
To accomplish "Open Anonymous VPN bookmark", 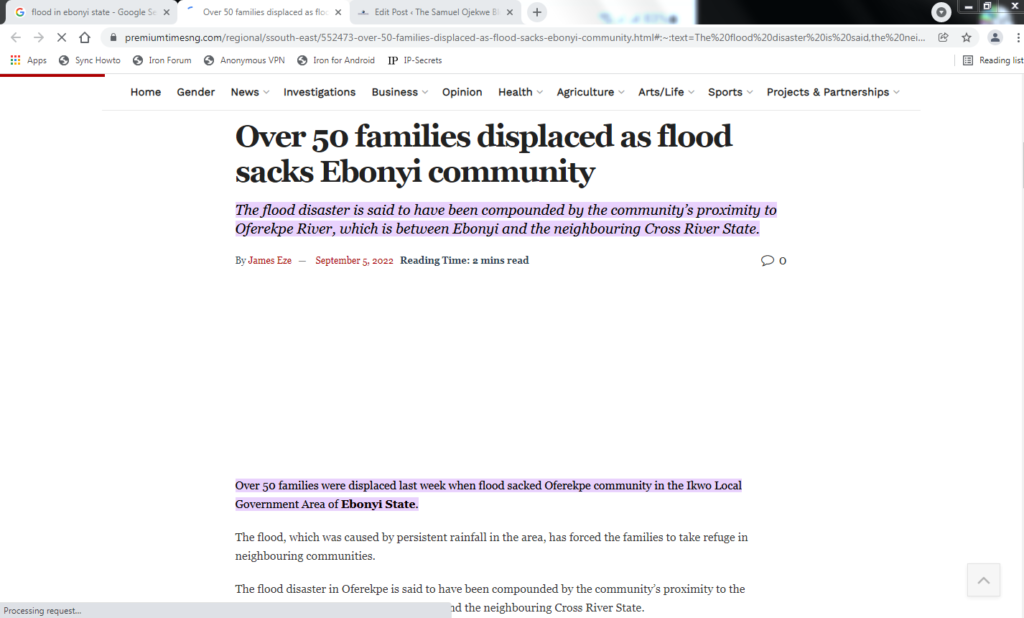I will point(244,60).
